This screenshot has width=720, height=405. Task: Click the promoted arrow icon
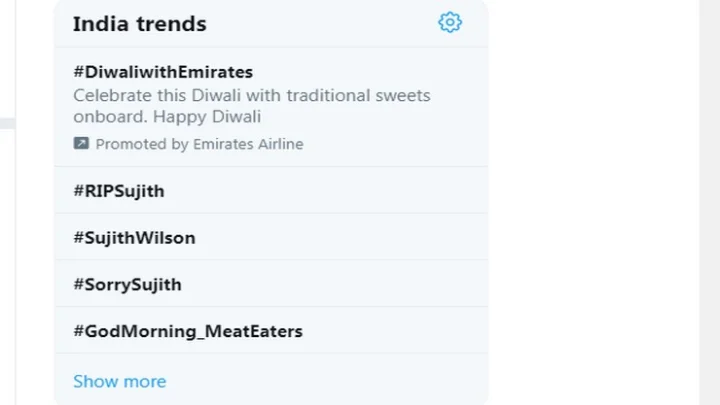point(81,144)
